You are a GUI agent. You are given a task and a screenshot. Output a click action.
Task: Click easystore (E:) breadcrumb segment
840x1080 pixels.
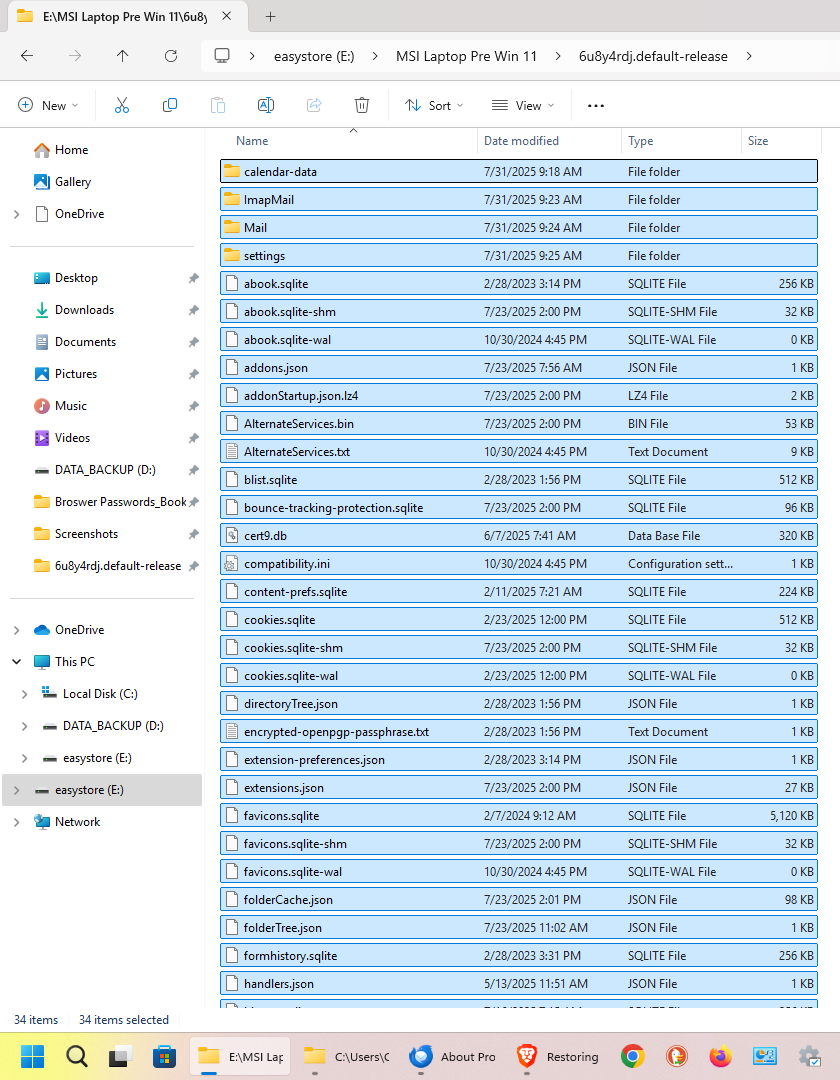click(x=314, y=56)
